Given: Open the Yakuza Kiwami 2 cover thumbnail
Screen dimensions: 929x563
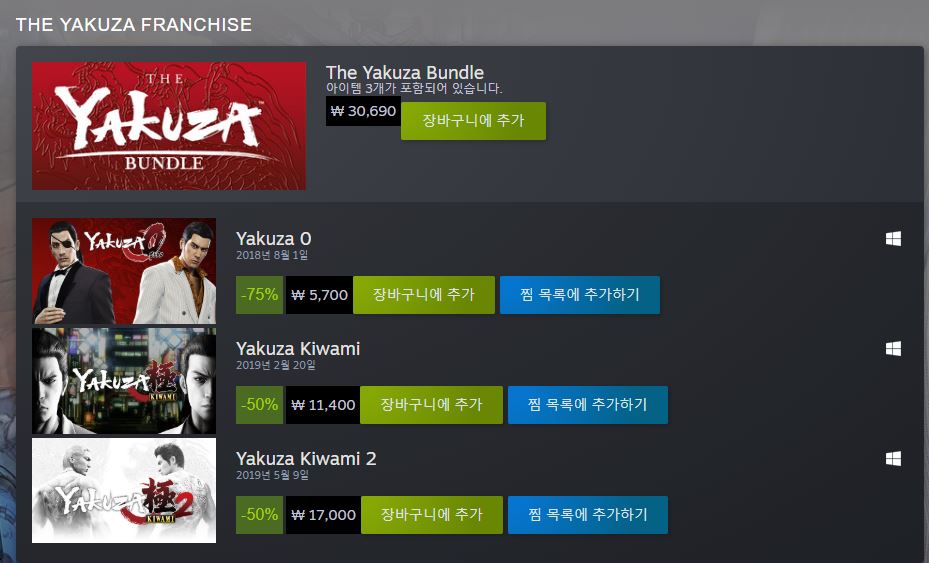Looking at the screenshot, I should 124,491.
